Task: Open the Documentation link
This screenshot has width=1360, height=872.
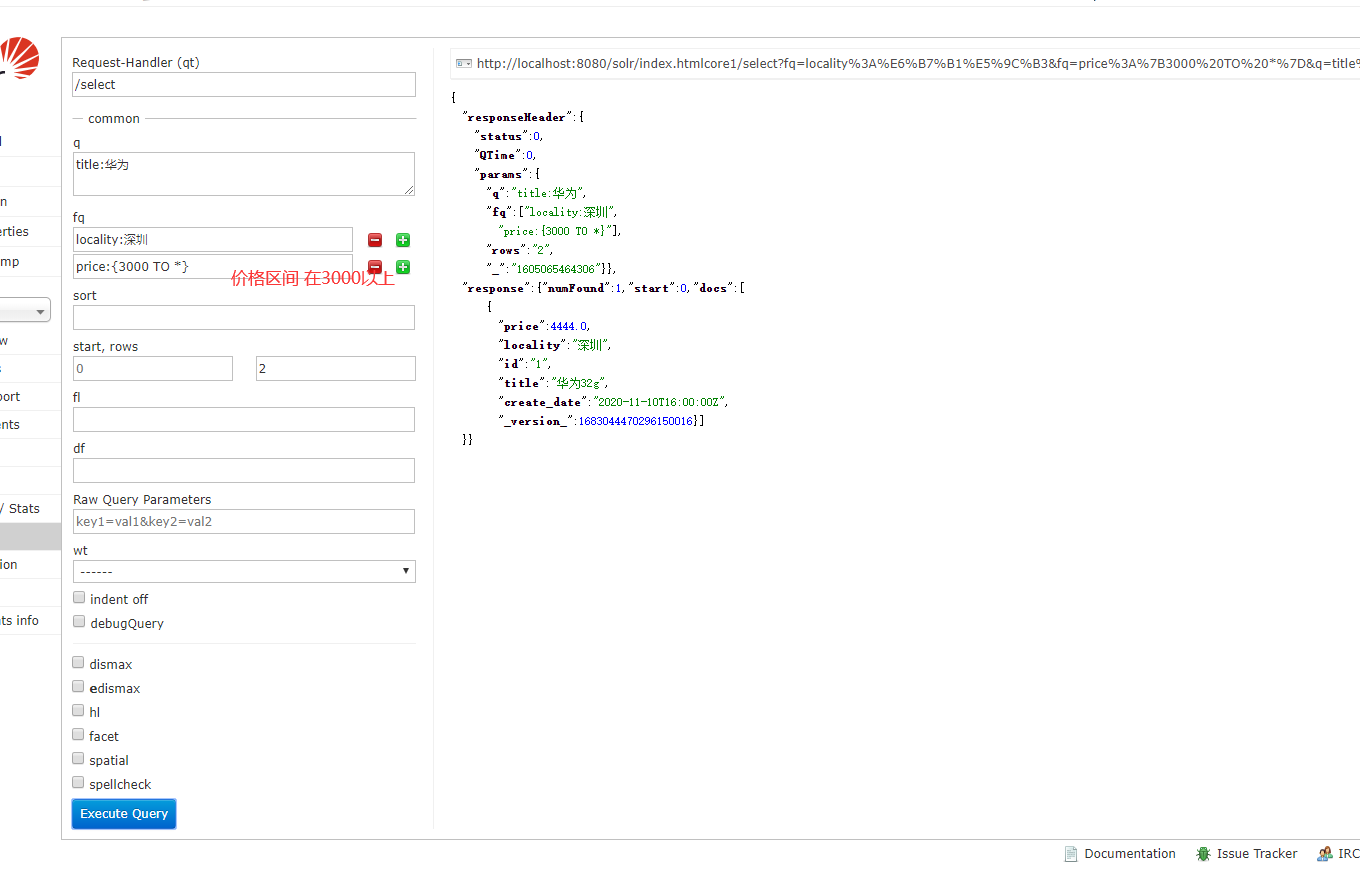Action: point(1130,854)
